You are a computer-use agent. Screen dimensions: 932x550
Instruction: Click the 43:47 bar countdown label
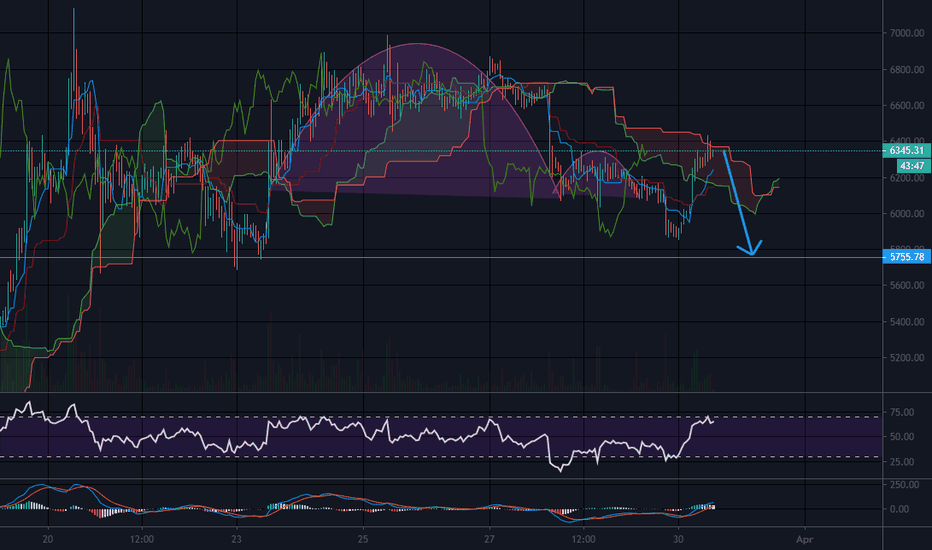click(x=912, y=166)
